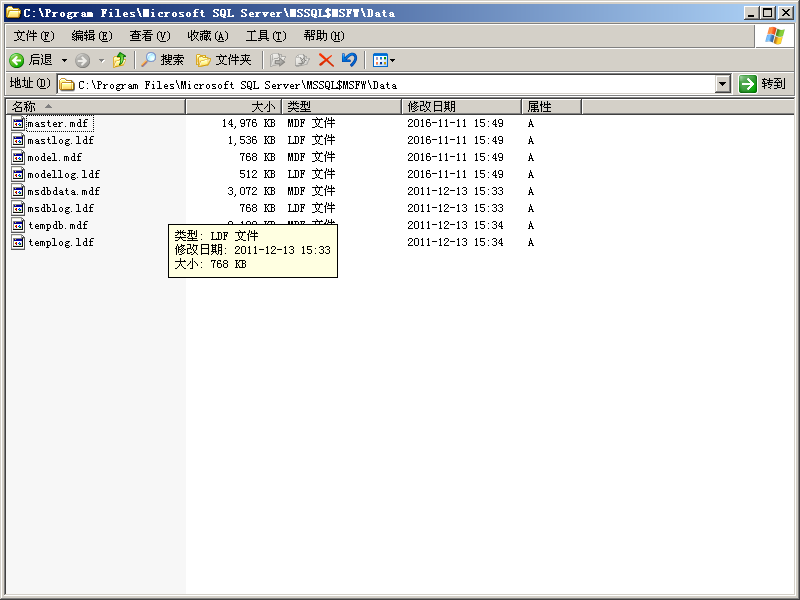
Task: Open the File (文件) menu
Action: 34,36
